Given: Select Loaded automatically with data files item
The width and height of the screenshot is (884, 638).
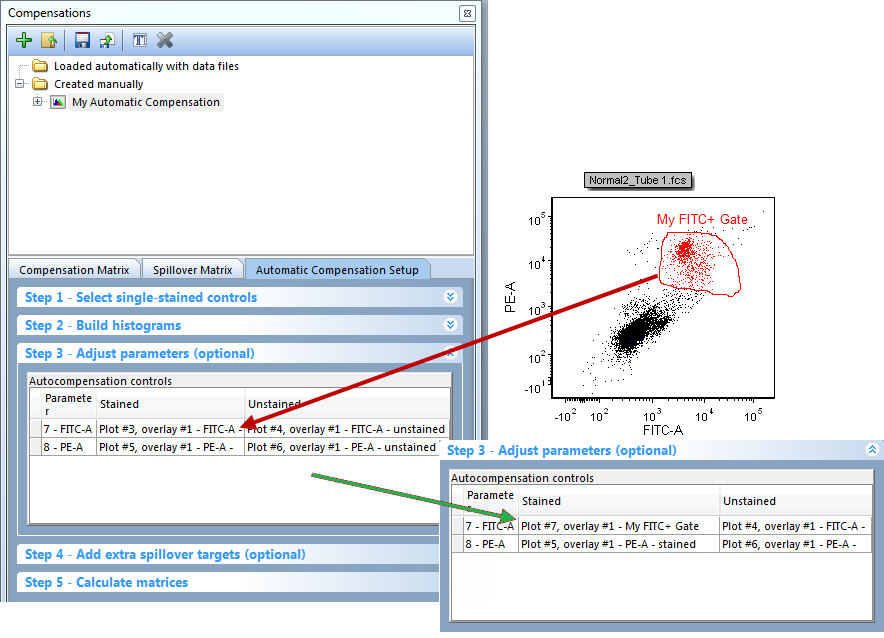Looking at the screenshot, I should pos(146,66).
